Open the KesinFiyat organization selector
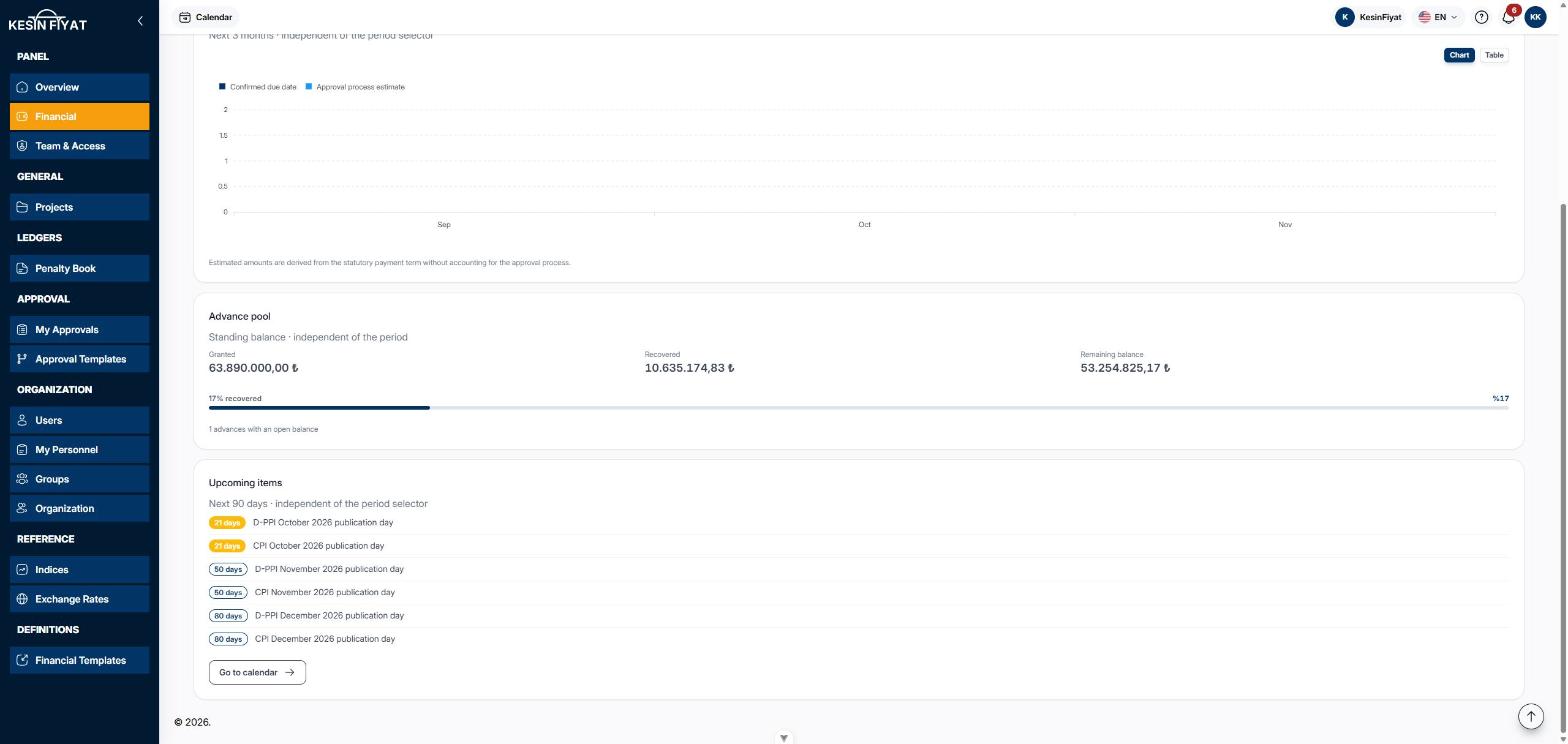Screen dimensions: 1568x744 pos(1368,17)
